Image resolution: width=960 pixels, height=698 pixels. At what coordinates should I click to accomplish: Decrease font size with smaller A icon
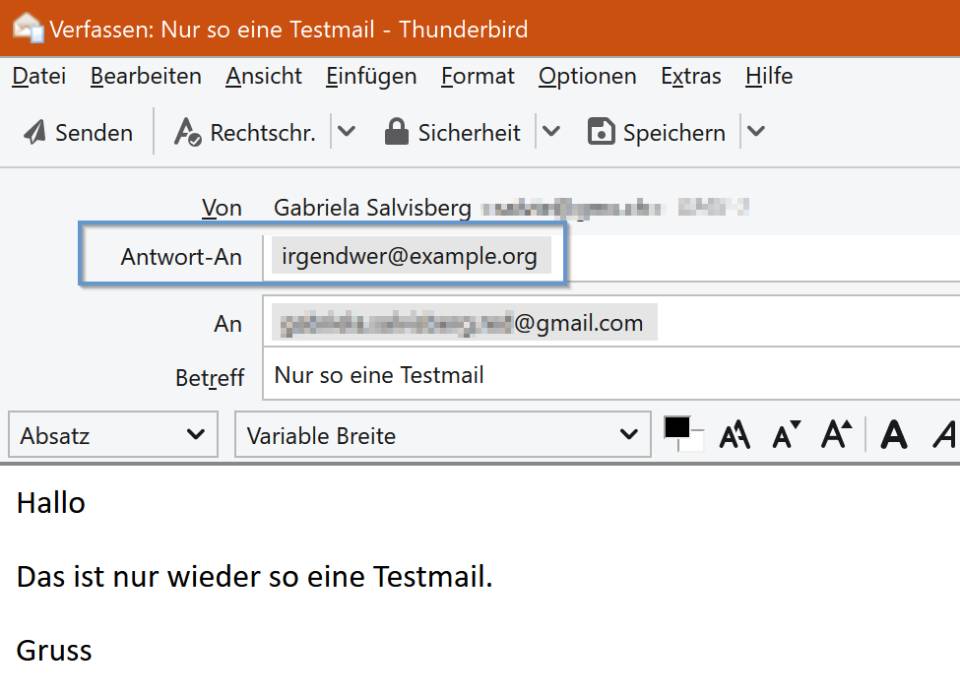pos(786,435)
